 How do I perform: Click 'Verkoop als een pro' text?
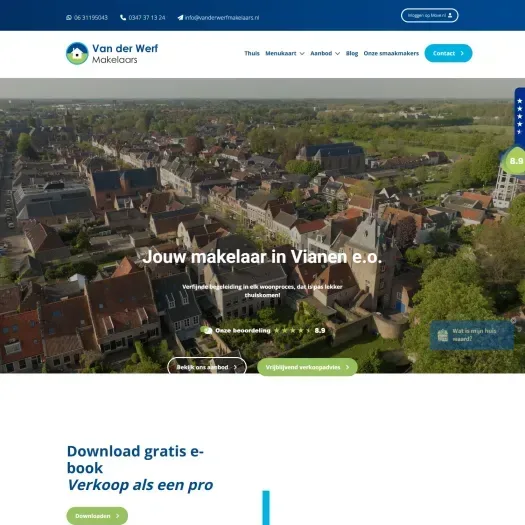[x=140, y=485]
